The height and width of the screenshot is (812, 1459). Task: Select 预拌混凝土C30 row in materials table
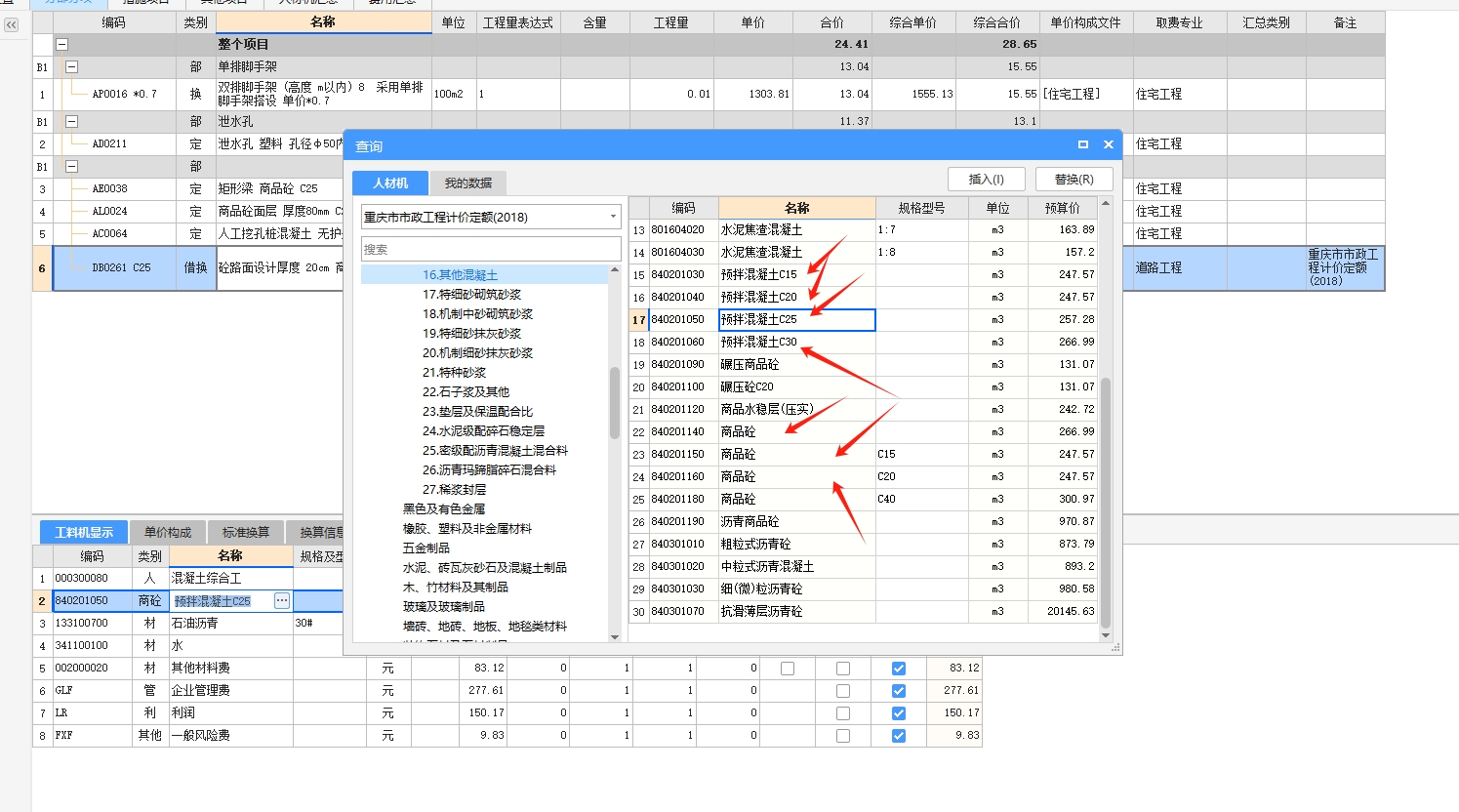(863, 343)
